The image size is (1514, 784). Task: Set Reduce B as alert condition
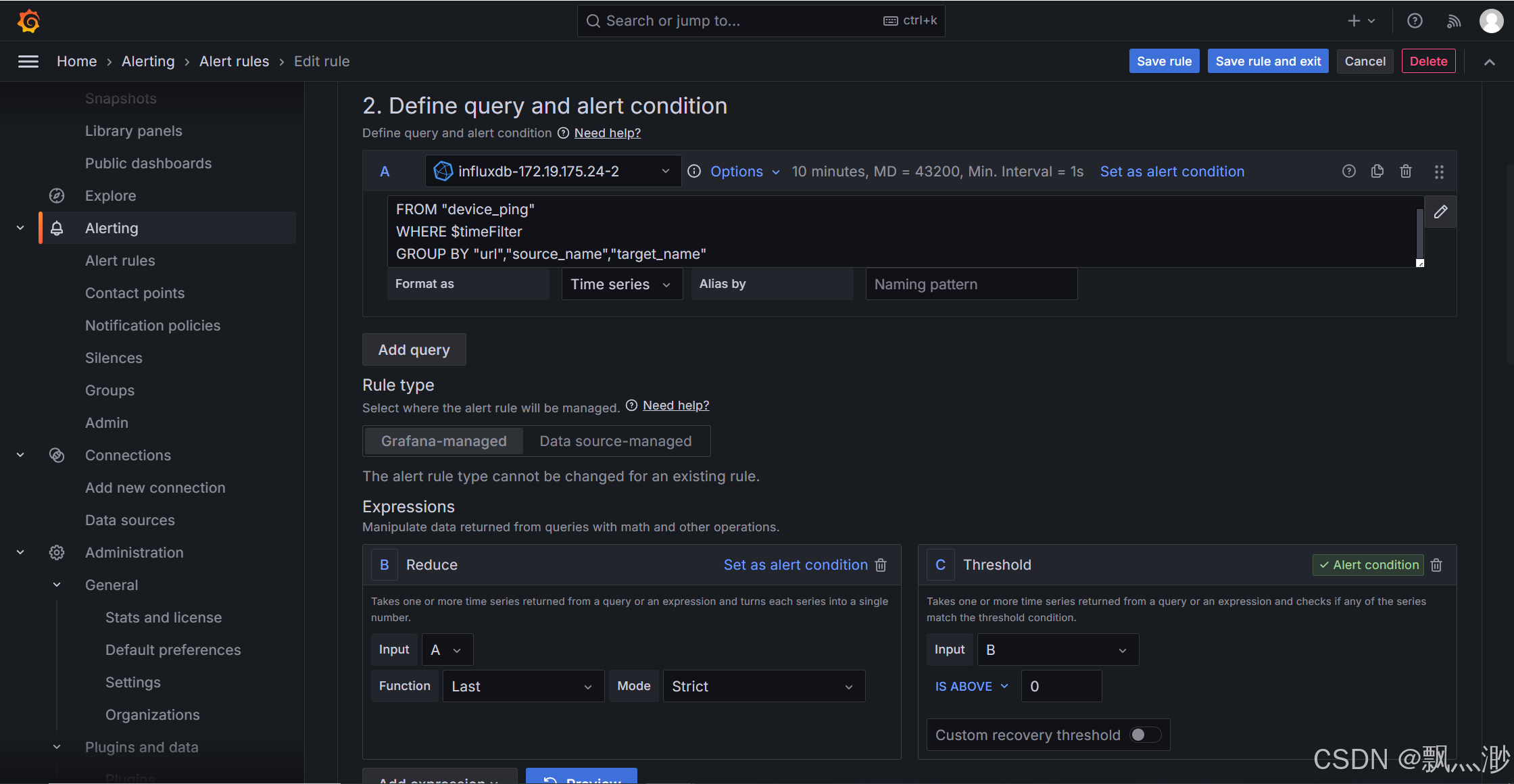point(796,565)
